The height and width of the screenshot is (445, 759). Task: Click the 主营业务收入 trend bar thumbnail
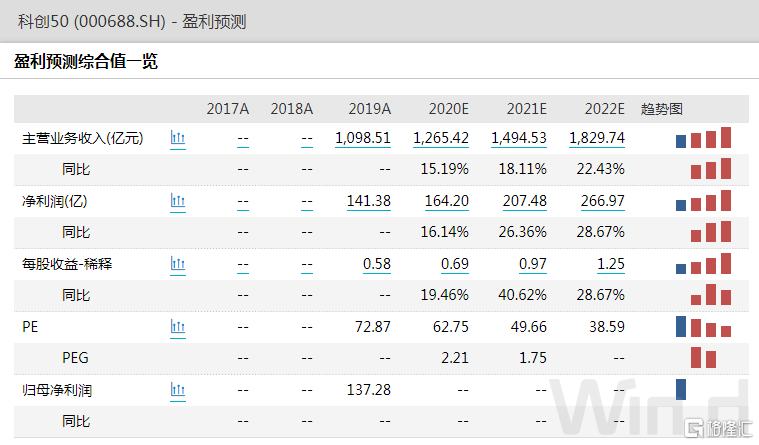pos(703,138)
